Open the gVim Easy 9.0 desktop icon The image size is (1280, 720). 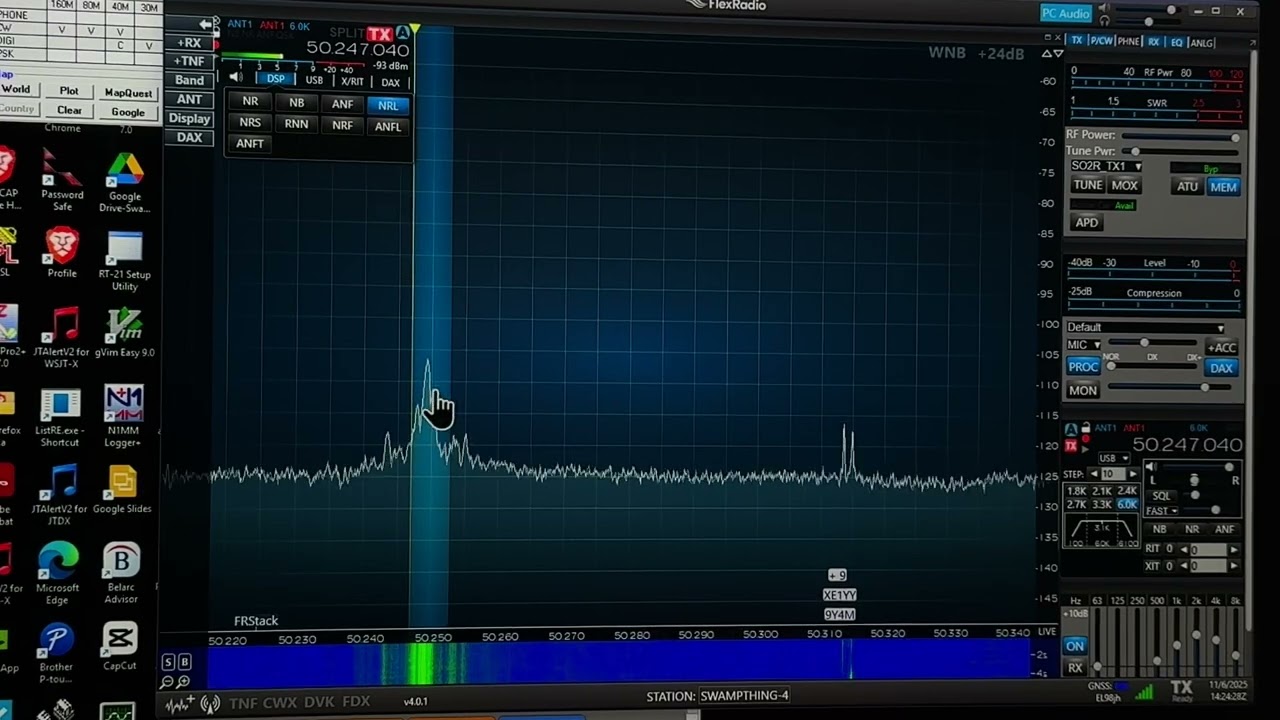pos(124,333)
